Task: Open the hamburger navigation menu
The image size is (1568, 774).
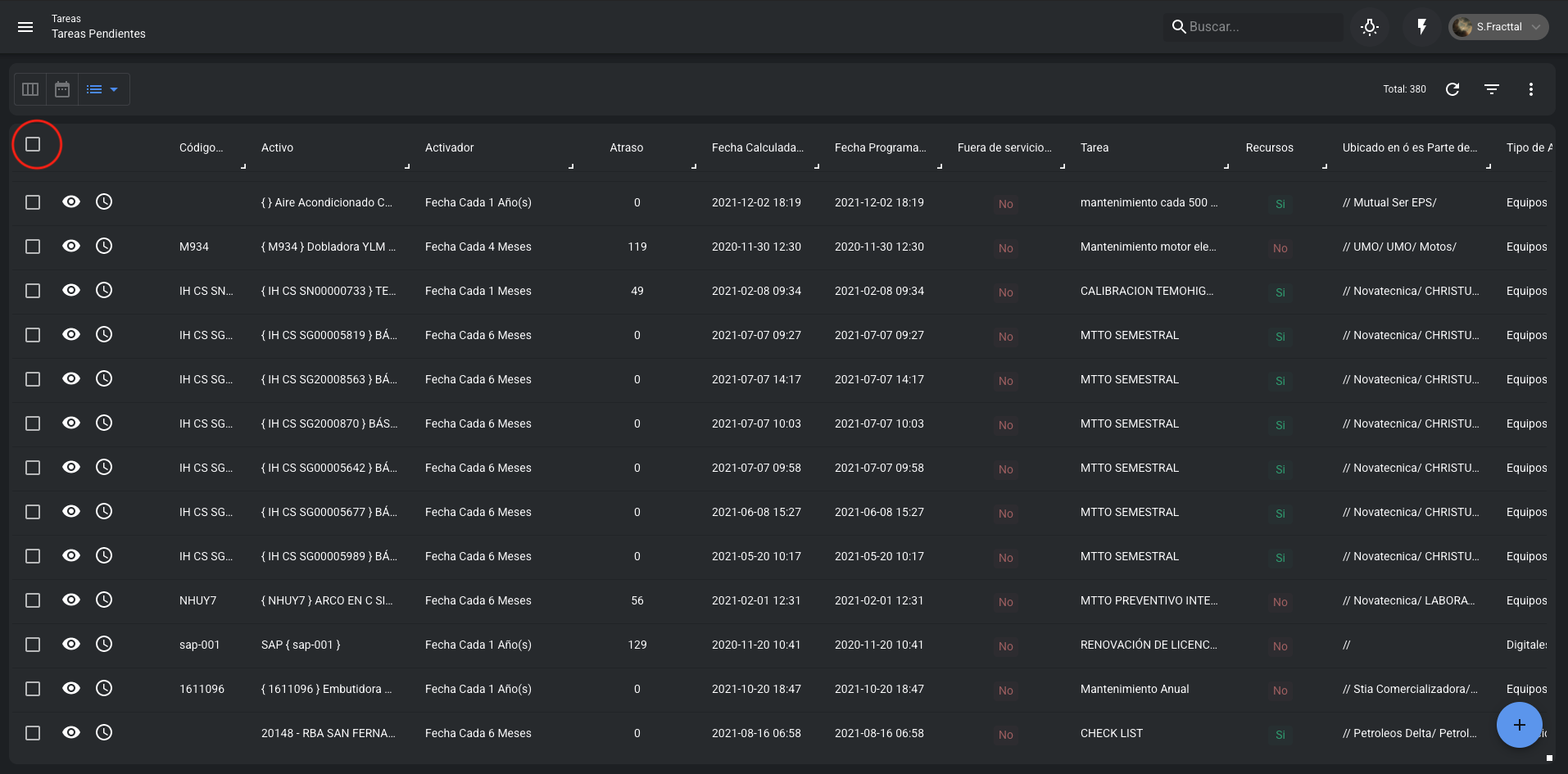Action: click(25, 27)
